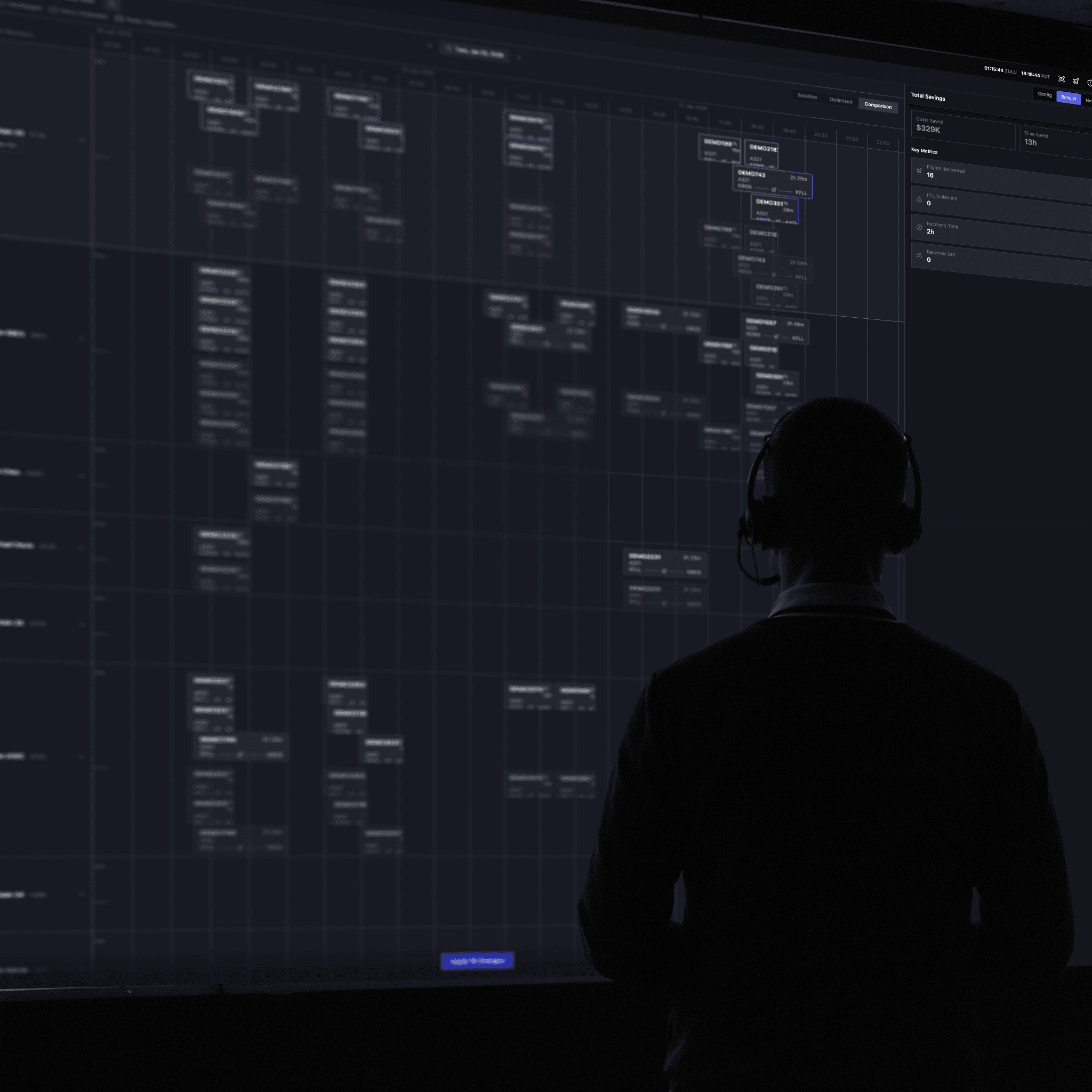Image resolution: width=1092 pixels, height=1092 pixels.
Task: Go to next day with right chevron
Action: point(518,57)
